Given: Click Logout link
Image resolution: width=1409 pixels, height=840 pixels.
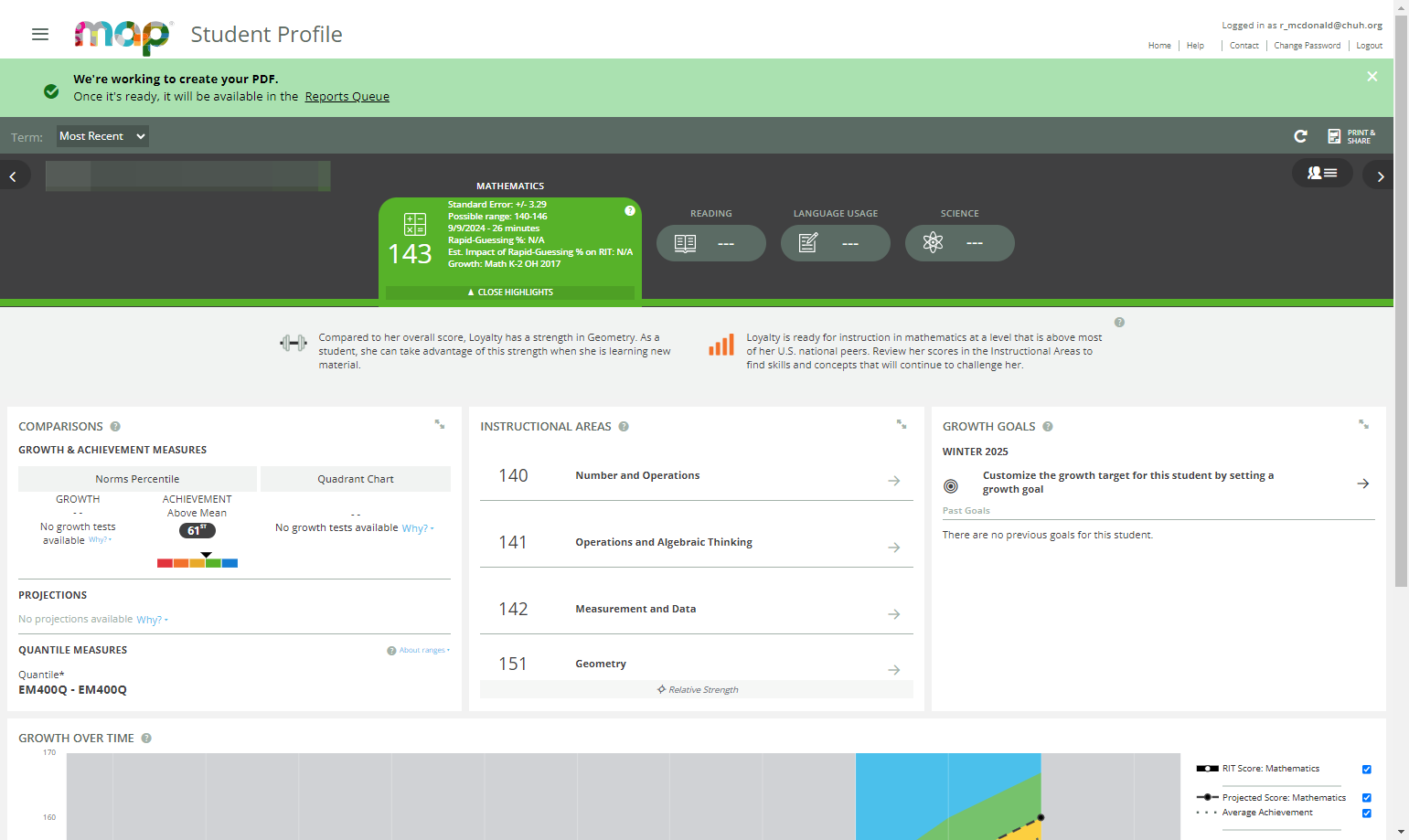Looking at the screenshot, I should 1369,46.
